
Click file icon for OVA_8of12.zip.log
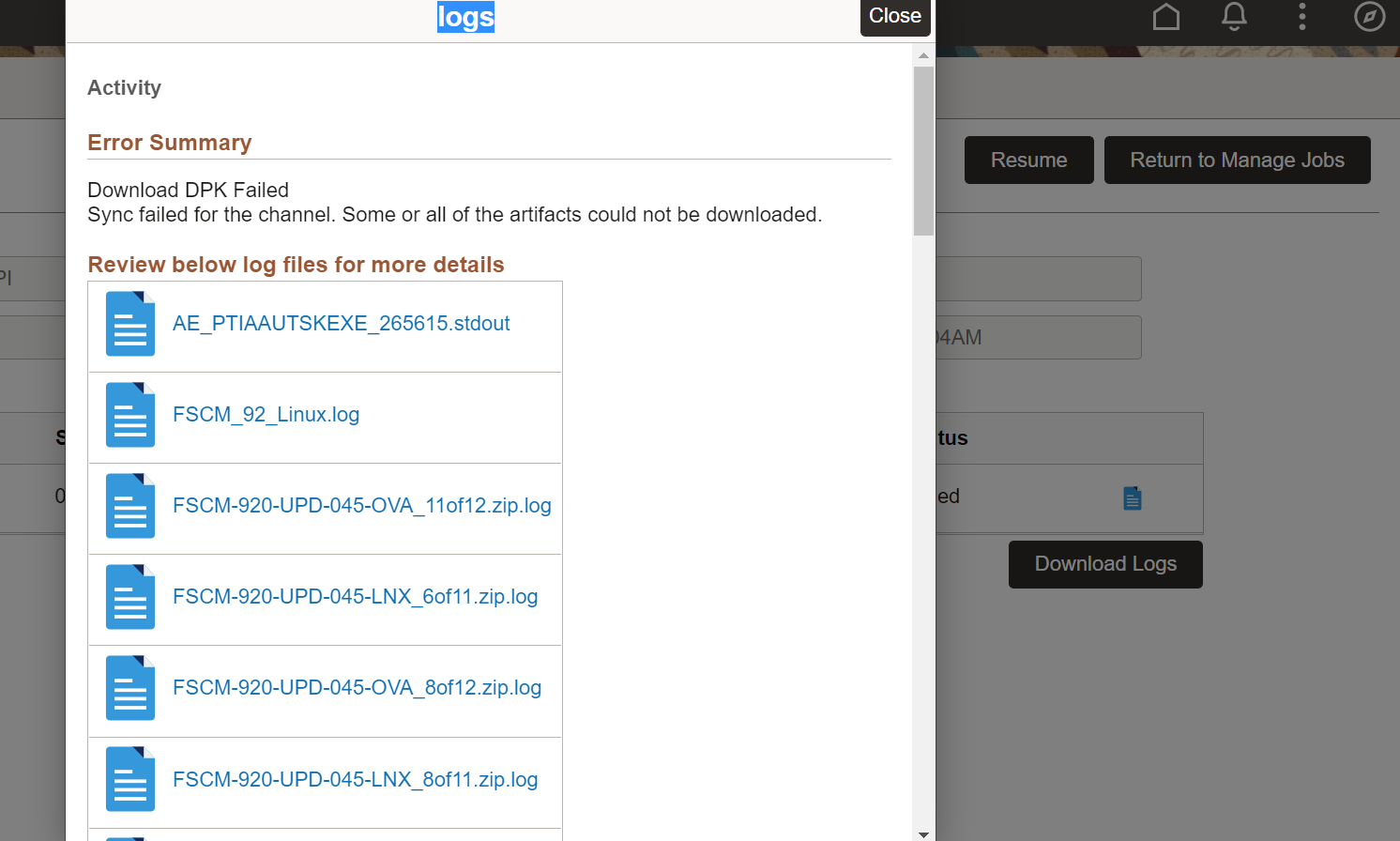pos(130,688)
